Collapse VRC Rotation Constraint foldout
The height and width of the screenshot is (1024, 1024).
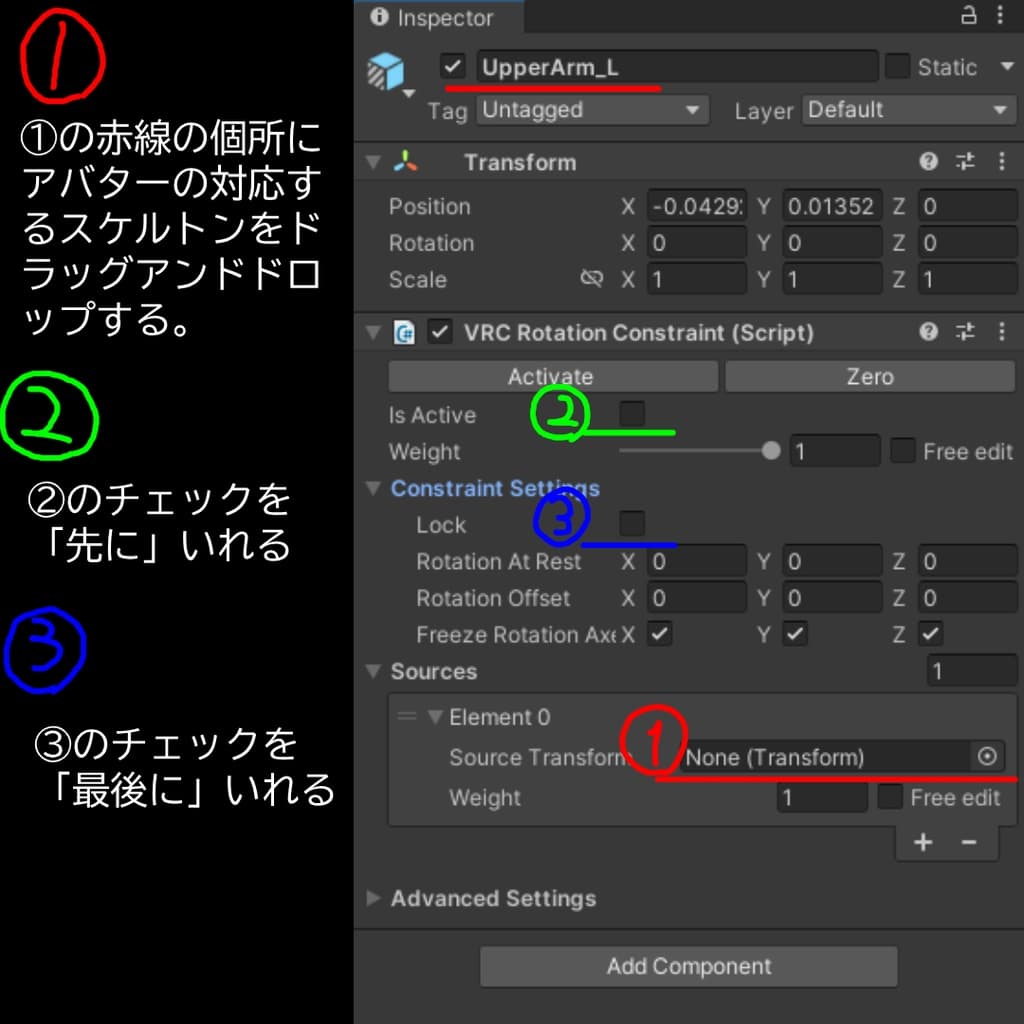coord(373,332)
